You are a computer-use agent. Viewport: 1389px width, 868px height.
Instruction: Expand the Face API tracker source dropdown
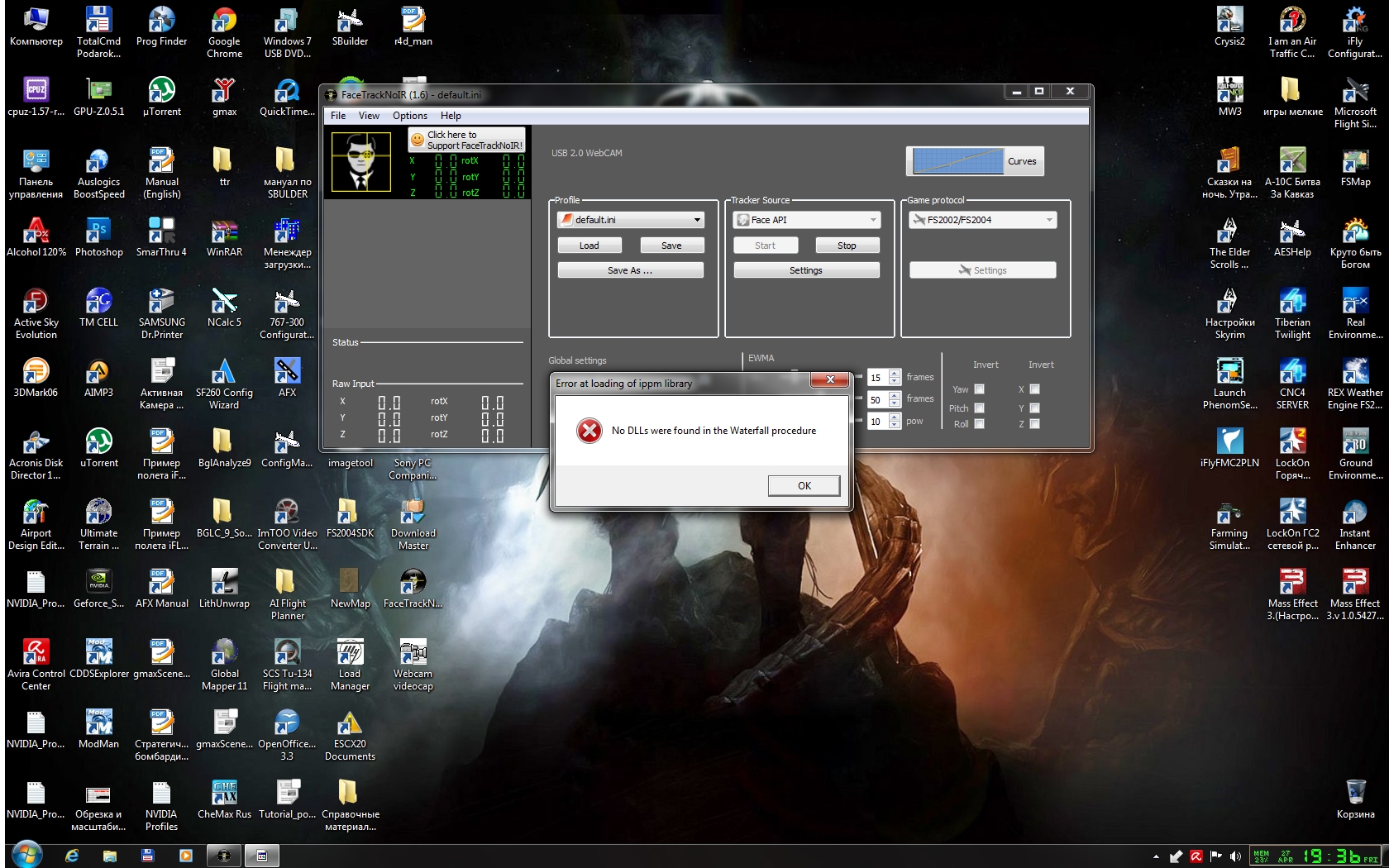click(x=807, y=220)
